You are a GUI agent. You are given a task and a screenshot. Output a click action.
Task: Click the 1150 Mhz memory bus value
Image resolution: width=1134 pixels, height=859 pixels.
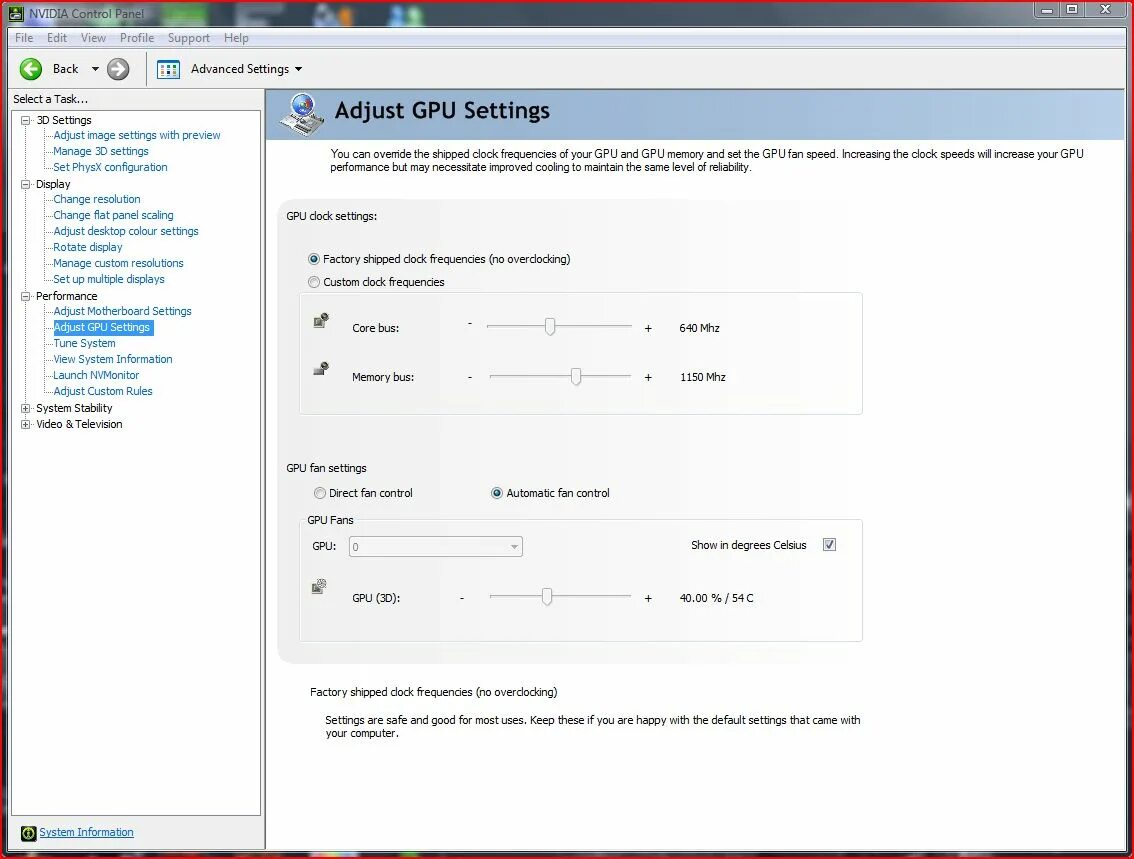click(x=702, y=377)
